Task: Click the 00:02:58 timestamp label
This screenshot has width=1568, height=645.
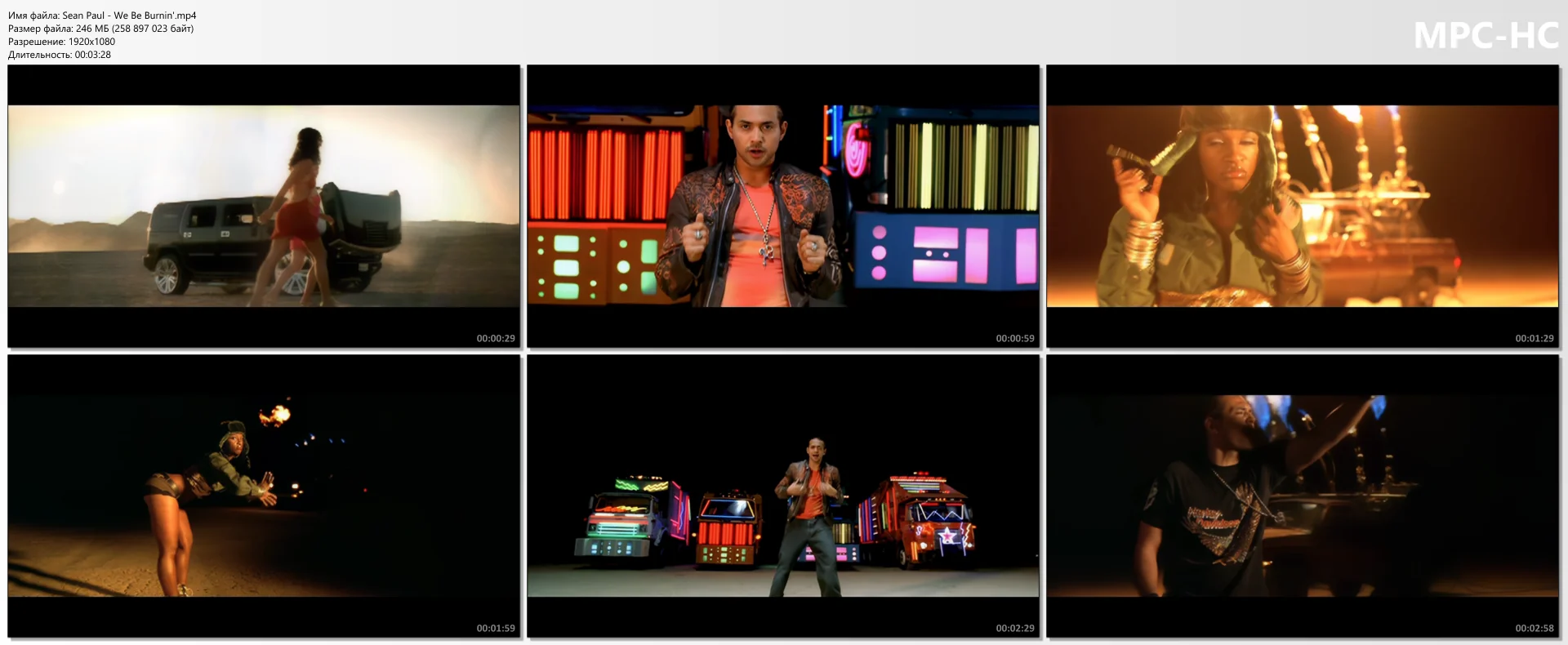Action: pos(1535,628)
